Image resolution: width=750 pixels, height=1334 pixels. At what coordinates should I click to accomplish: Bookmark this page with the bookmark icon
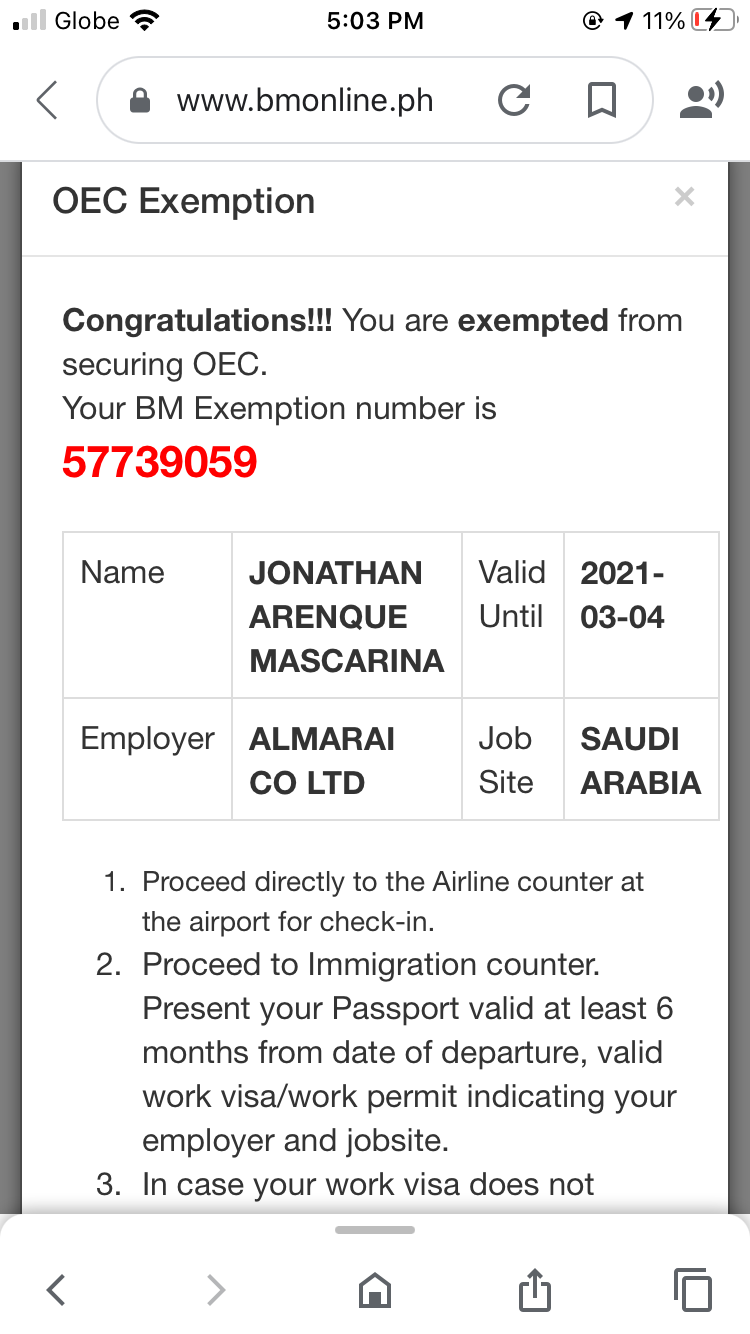[601, 101]
